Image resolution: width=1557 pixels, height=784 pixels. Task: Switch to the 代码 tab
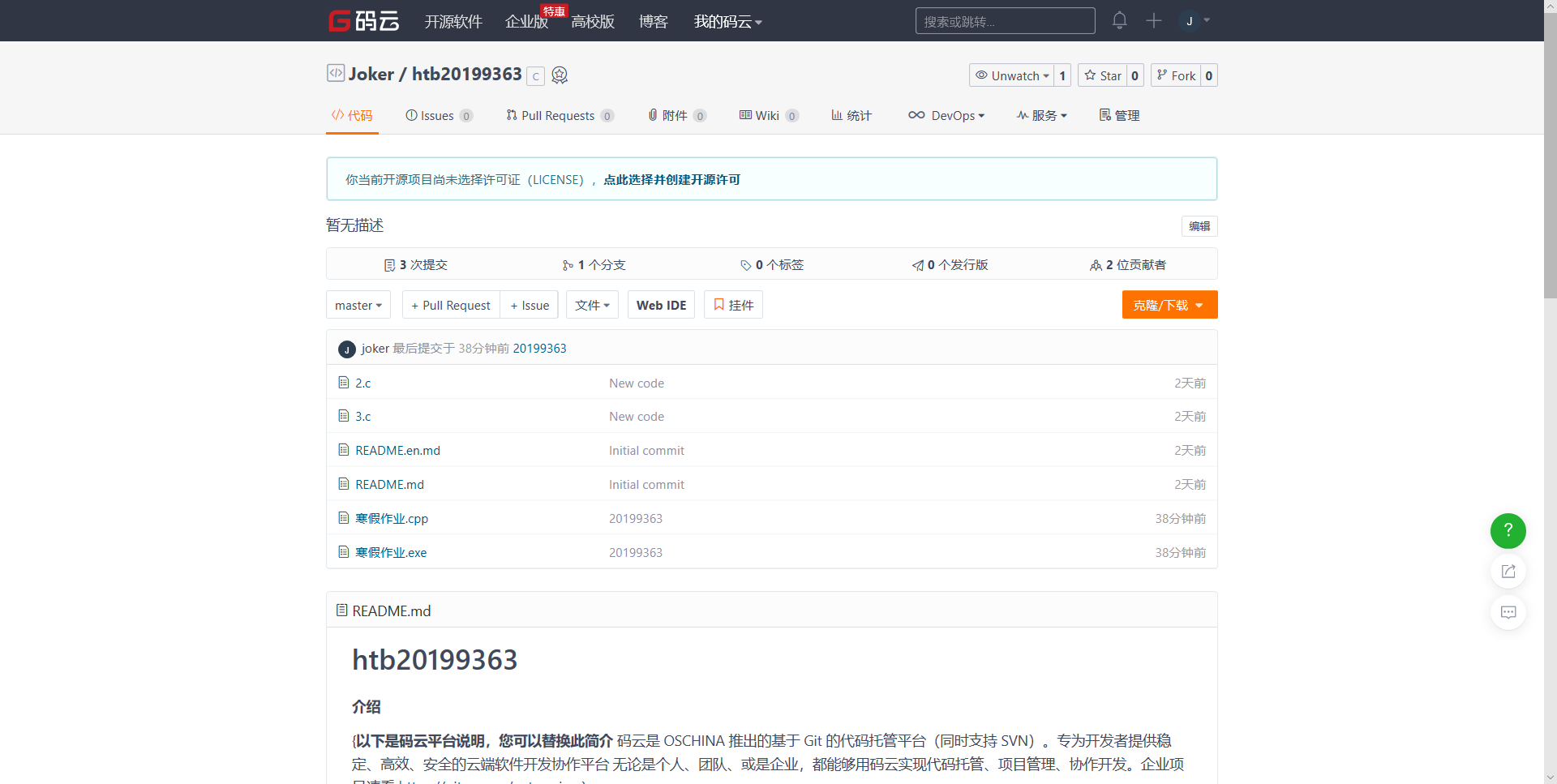[352, 115]
